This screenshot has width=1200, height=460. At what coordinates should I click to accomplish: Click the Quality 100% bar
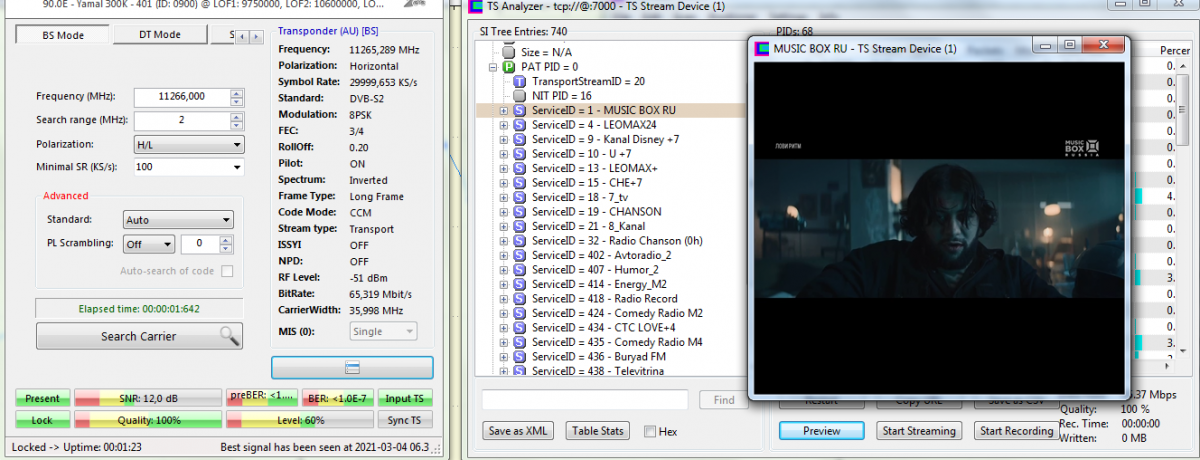[x=147, y=420]
